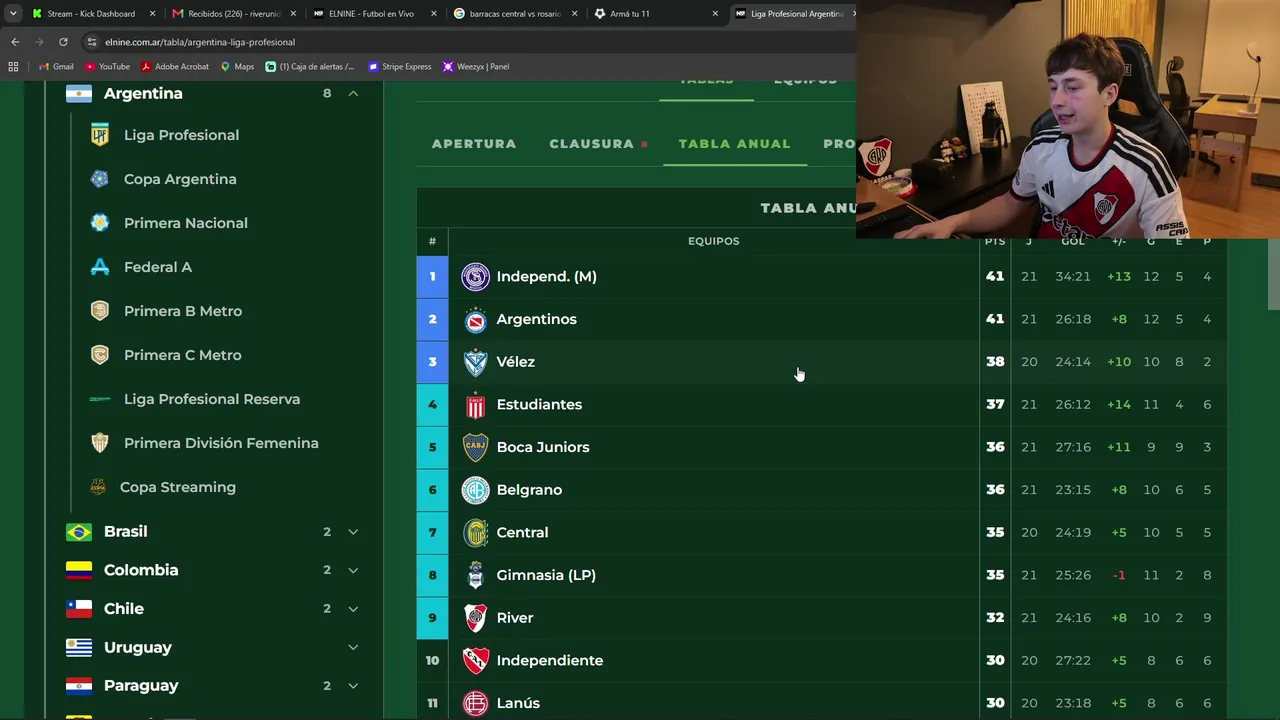Click the Estudiantes team crest
The height and width of the screenshot is (720, 1280).
(x=475, y=405)
